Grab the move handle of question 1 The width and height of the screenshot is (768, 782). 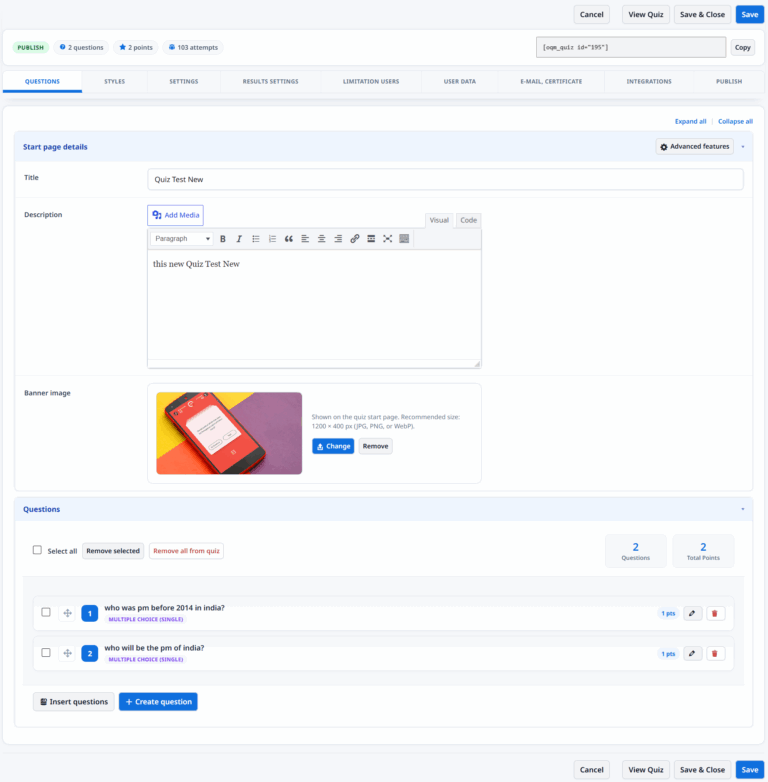(x=67, y=613)
